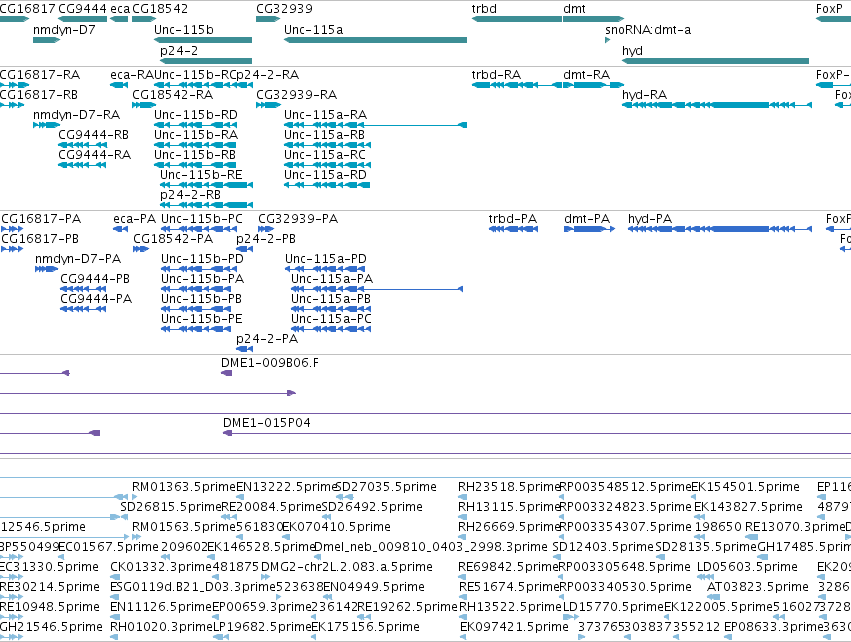Click the RE69842.5prime EST label
The image size is (851, 642).
[509, 567]
